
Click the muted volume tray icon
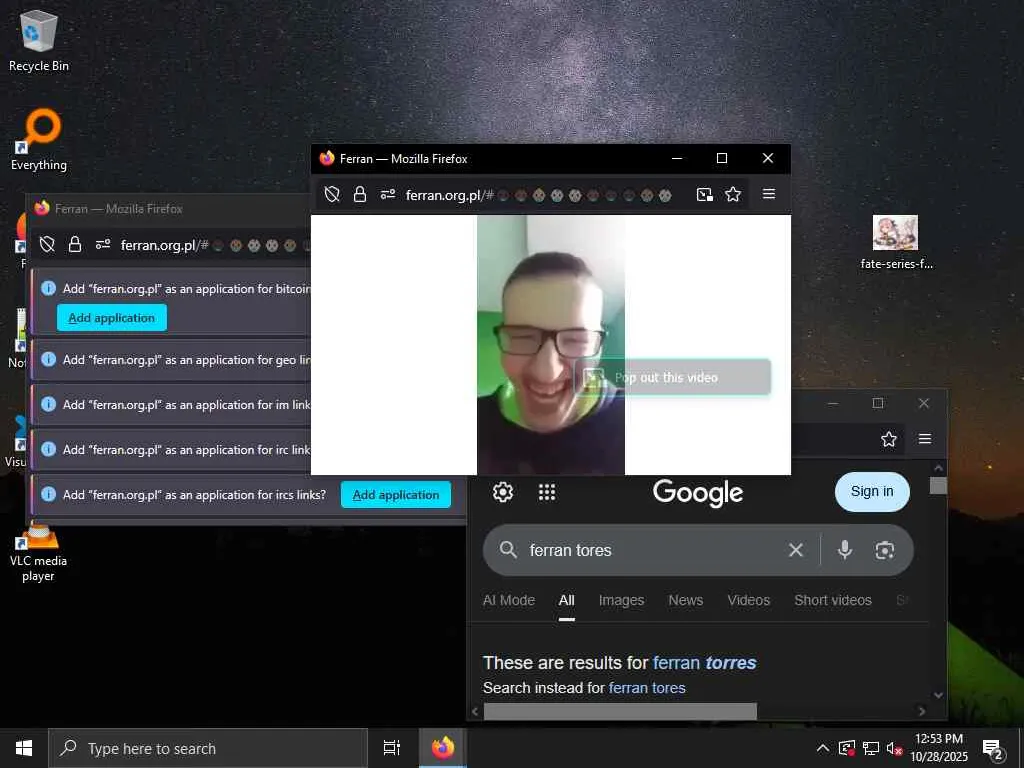[894, 748]
